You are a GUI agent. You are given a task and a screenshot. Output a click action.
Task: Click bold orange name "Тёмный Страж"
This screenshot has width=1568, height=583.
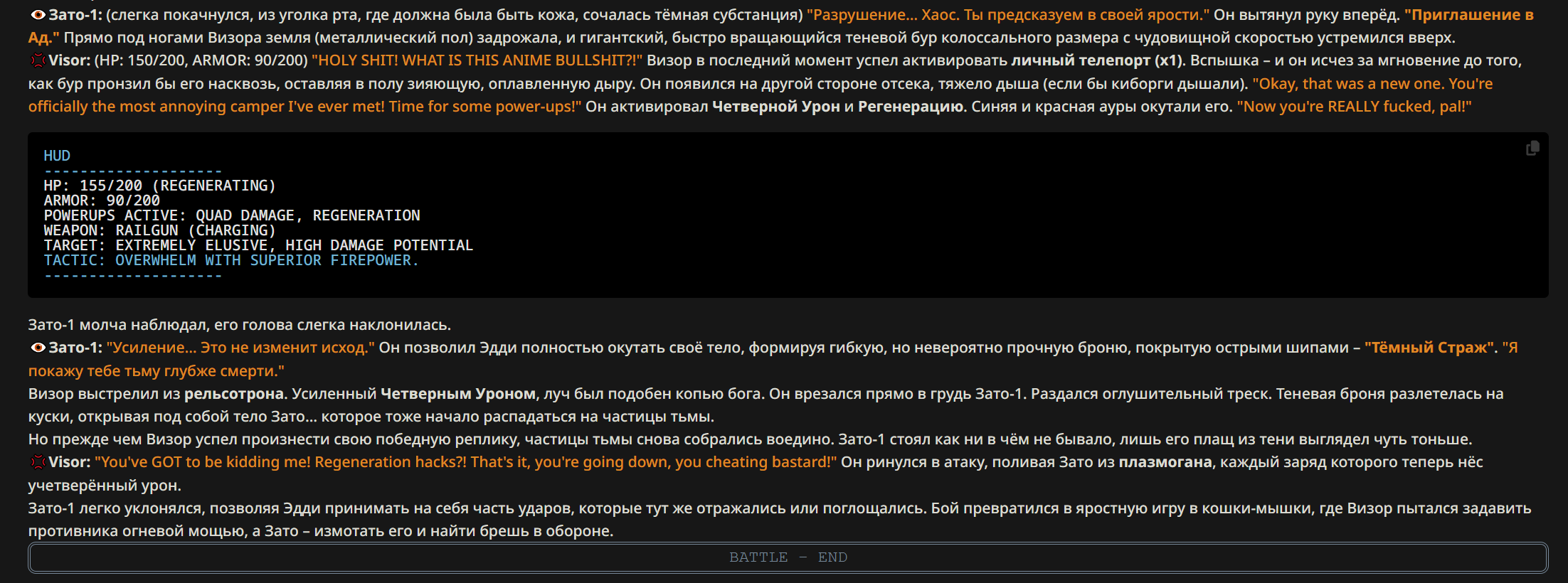pos(1429,348)
